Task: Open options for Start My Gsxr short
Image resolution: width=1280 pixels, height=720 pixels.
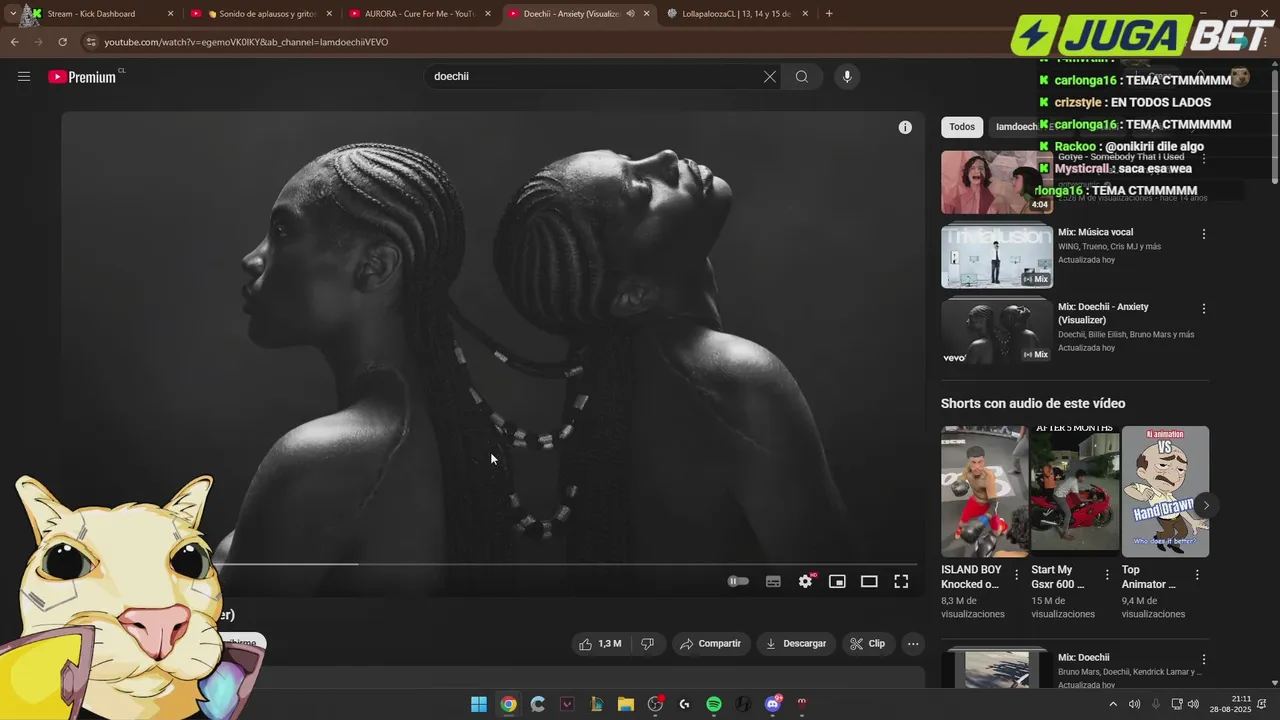Action: click(1107, 575)
